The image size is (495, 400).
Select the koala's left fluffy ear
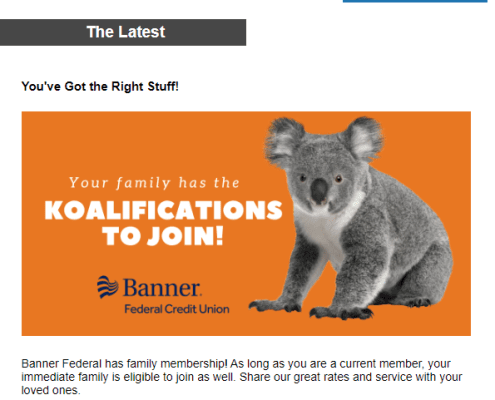pyautogui.click(x=284, y=141)
